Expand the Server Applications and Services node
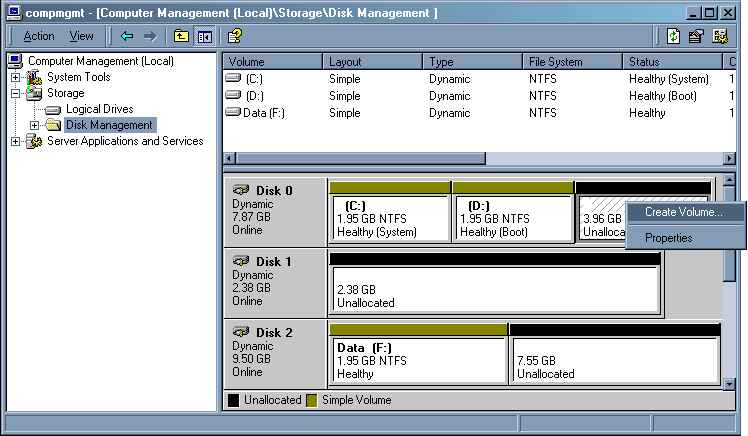 pyautogui.click(x=15, y=142)
